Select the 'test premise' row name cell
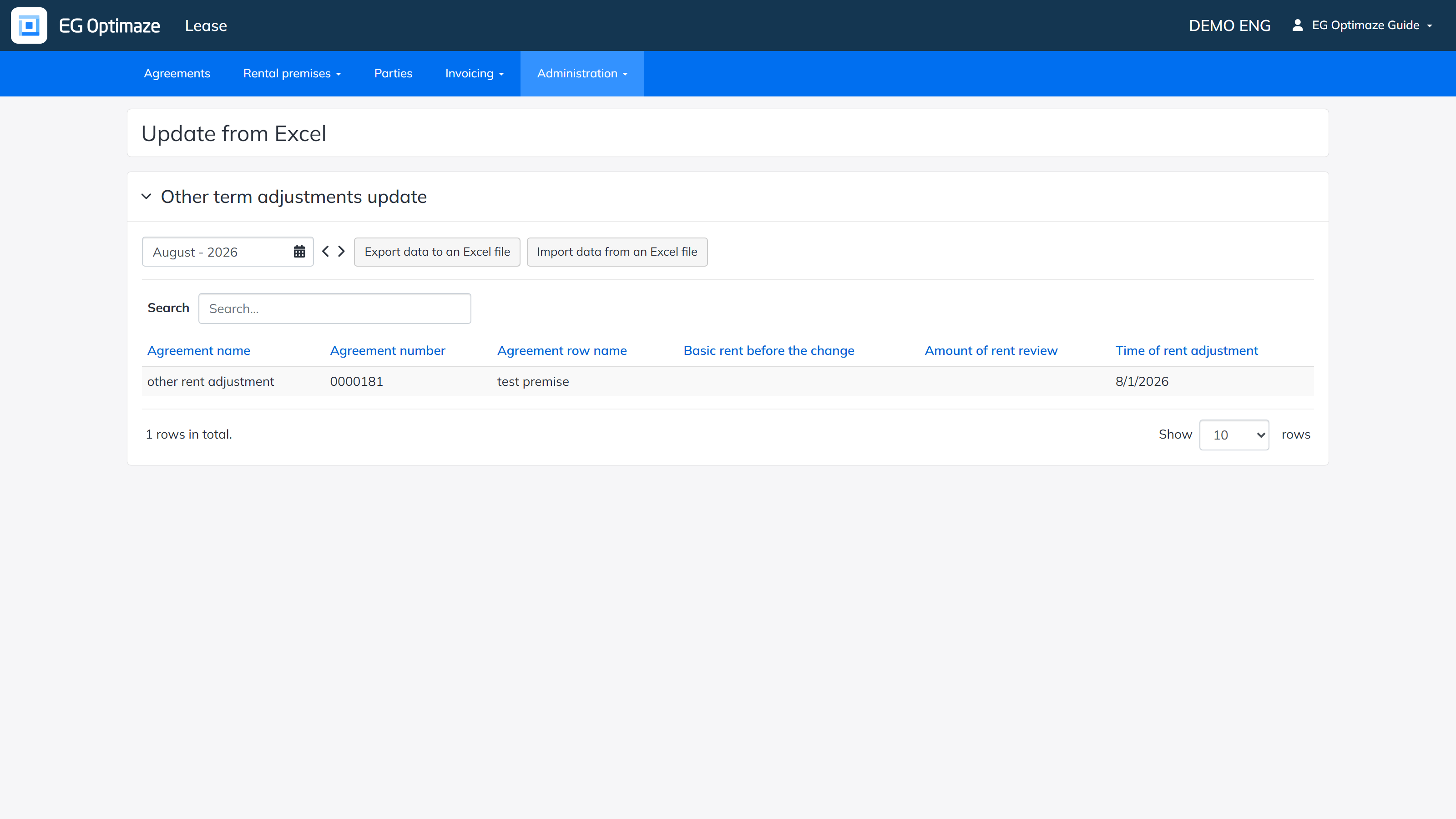Screen dimensions: 1456x819 pyautogui.click(x=533, y=382)
